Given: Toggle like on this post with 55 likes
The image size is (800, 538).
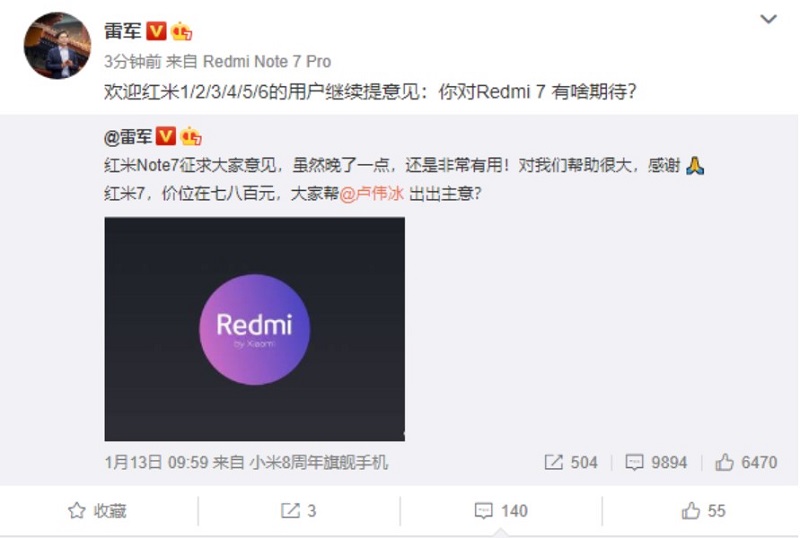Looking at the screenshot, I should [x=704, y=510].
